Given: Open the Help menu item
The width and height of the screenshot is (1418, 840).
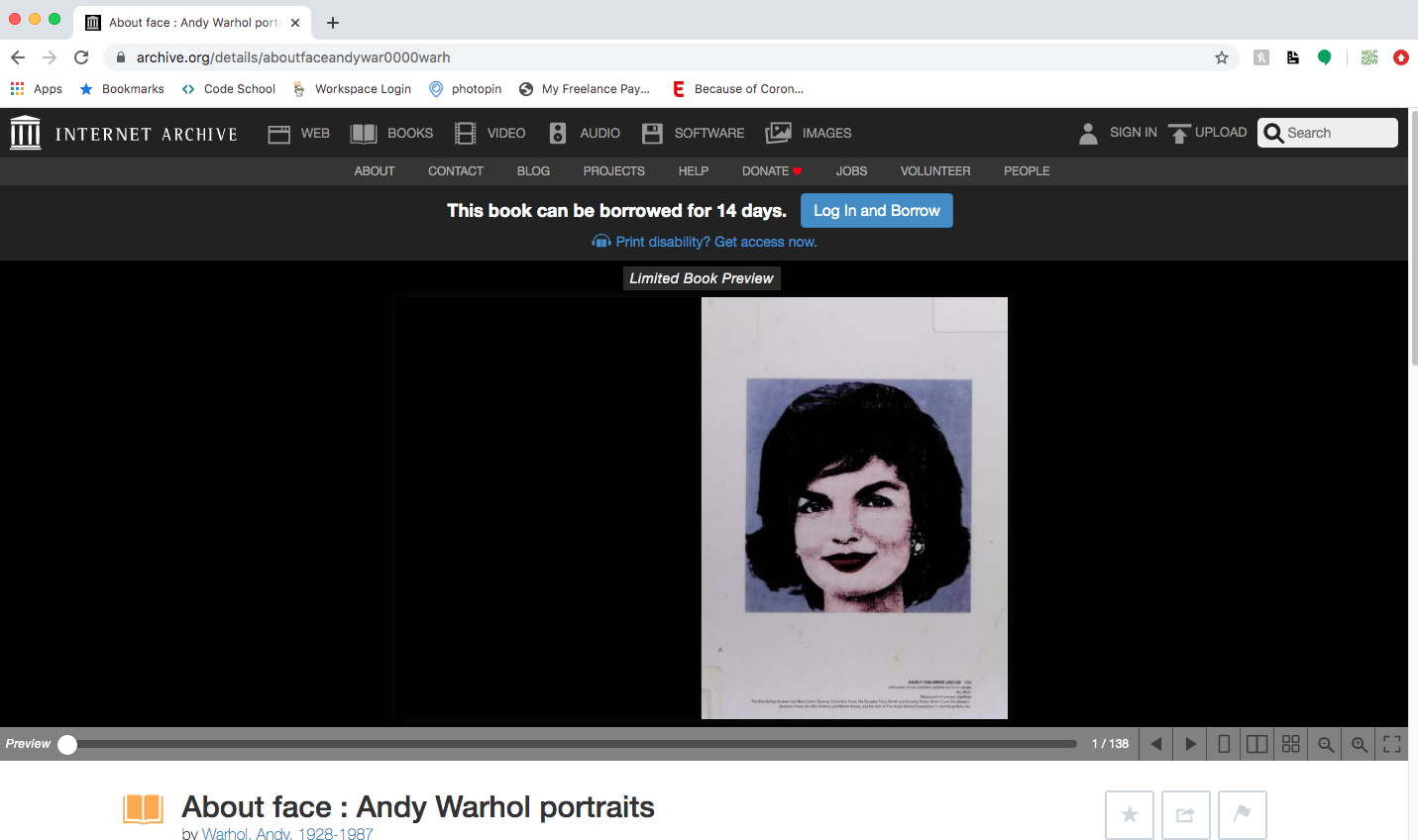Looking at the screenshot, I should coord(694,171).
